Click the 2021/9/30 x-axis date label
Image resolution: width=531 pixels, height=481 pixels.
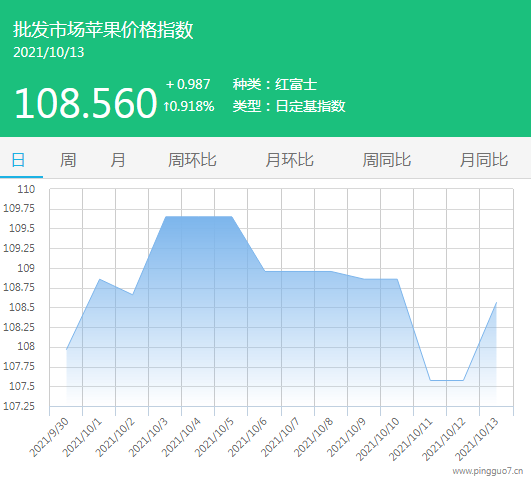point(49,438)
